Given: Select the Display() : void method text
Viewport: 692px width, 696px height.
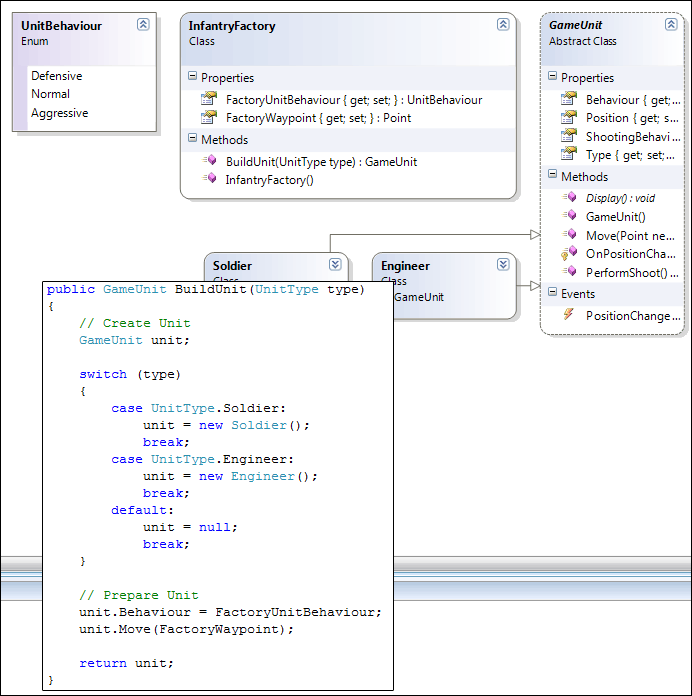Looking at the screenshot, I should pos(620,198).
